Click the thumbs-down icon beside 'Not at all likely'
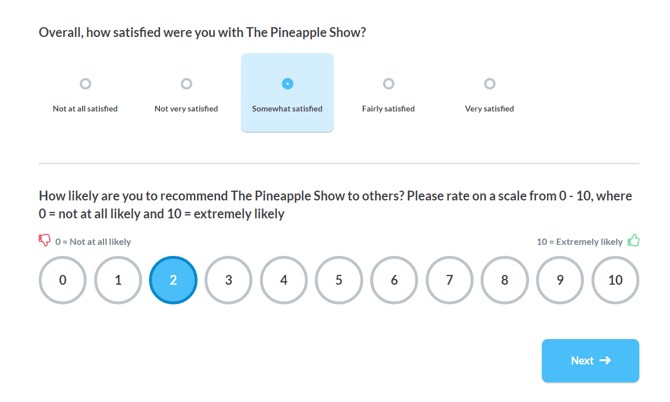Image resolution: width=670 pixels, height=402 pixels. click(45, 241)
